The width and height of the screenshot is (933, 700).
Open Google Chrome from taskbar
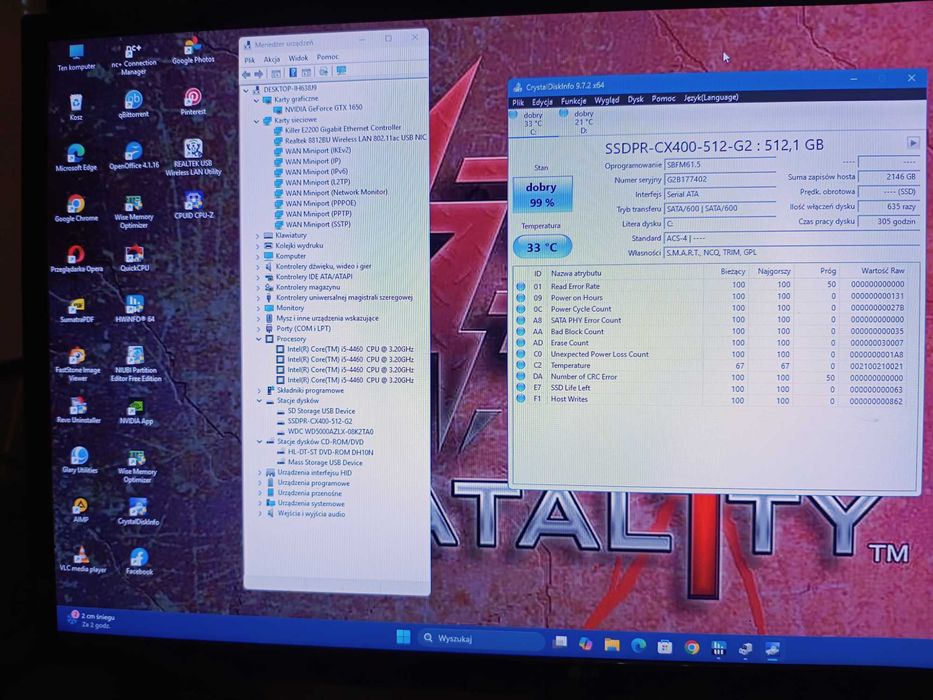pyautogui.click(x=691, y=647)
